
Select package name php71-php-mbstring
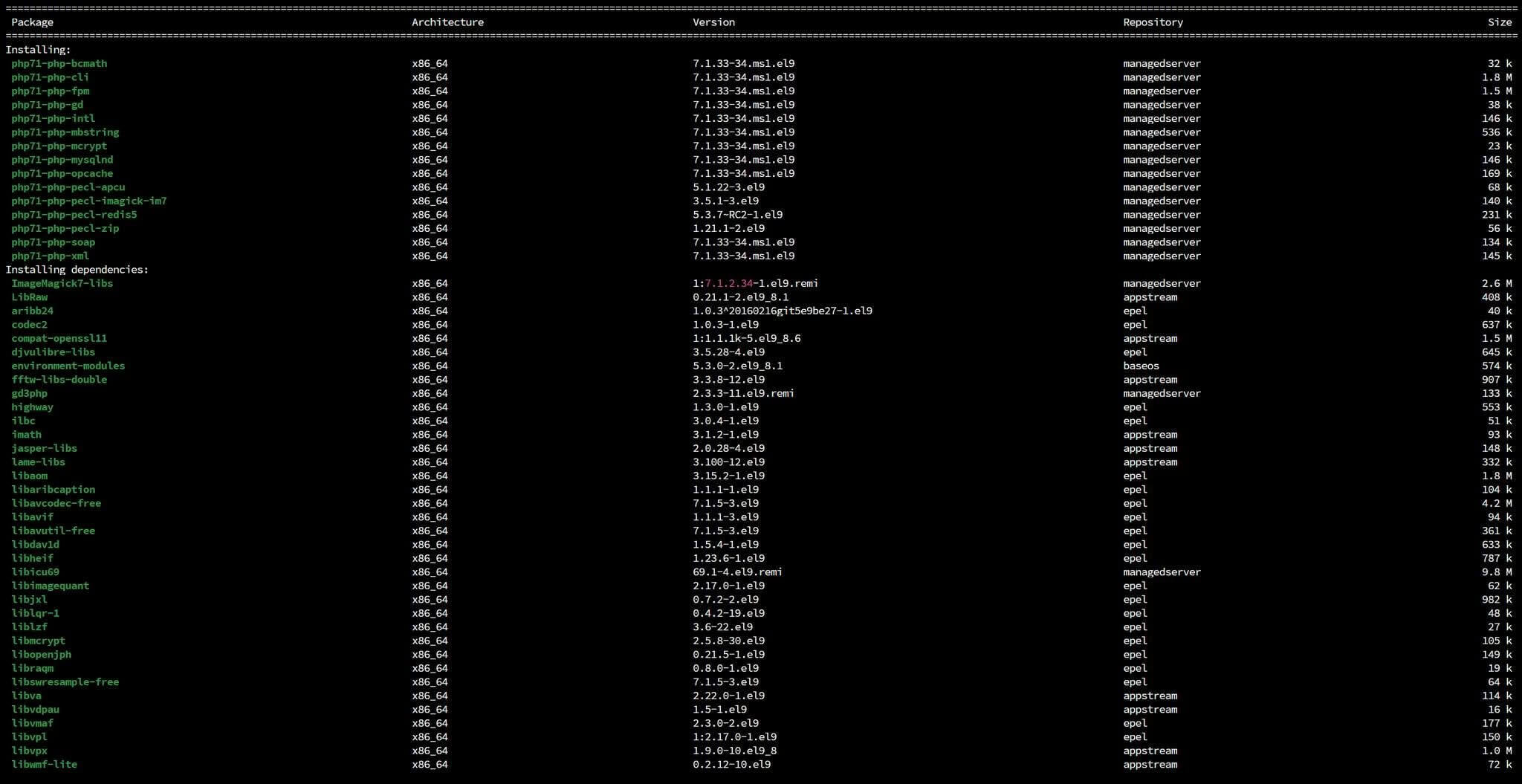(65, 132)
